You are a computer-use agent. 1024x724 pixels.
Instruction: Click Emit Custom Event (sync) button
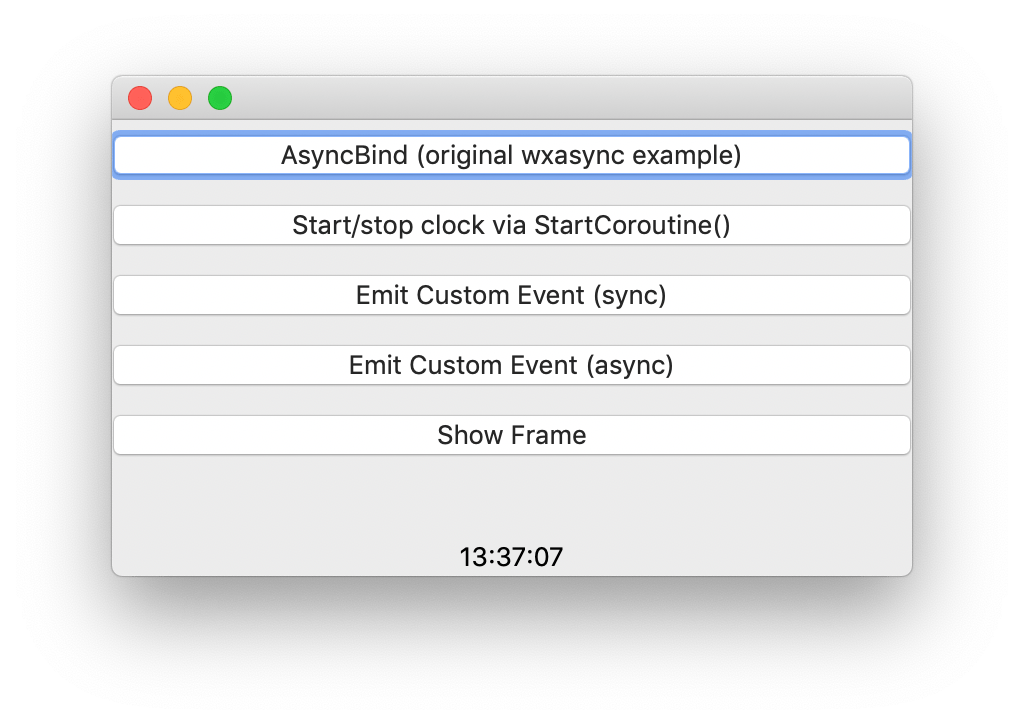tap(511, 295)
